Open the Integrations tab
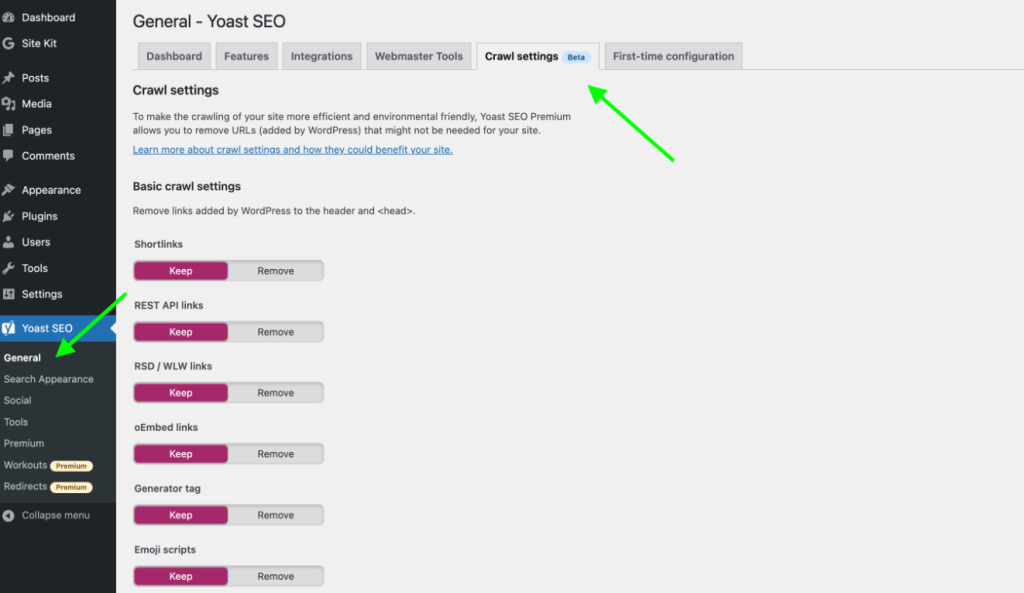 (321, 56)
